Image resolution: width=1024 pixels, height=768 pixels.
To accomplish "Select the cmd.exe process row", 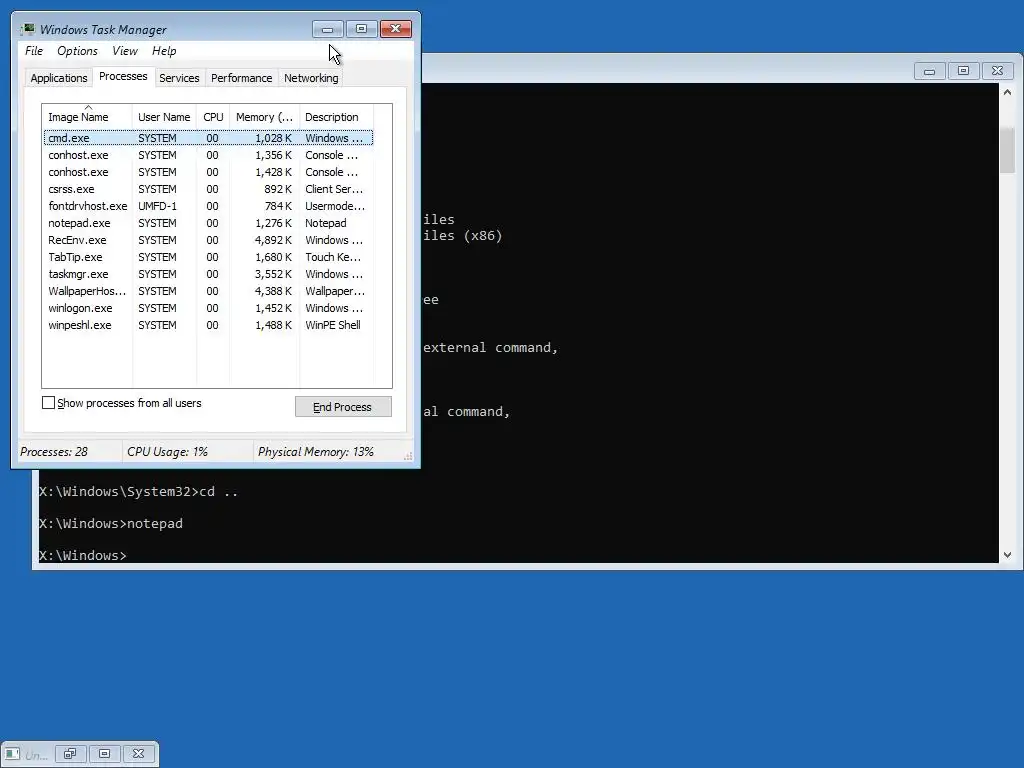I will tap(208, 138).
